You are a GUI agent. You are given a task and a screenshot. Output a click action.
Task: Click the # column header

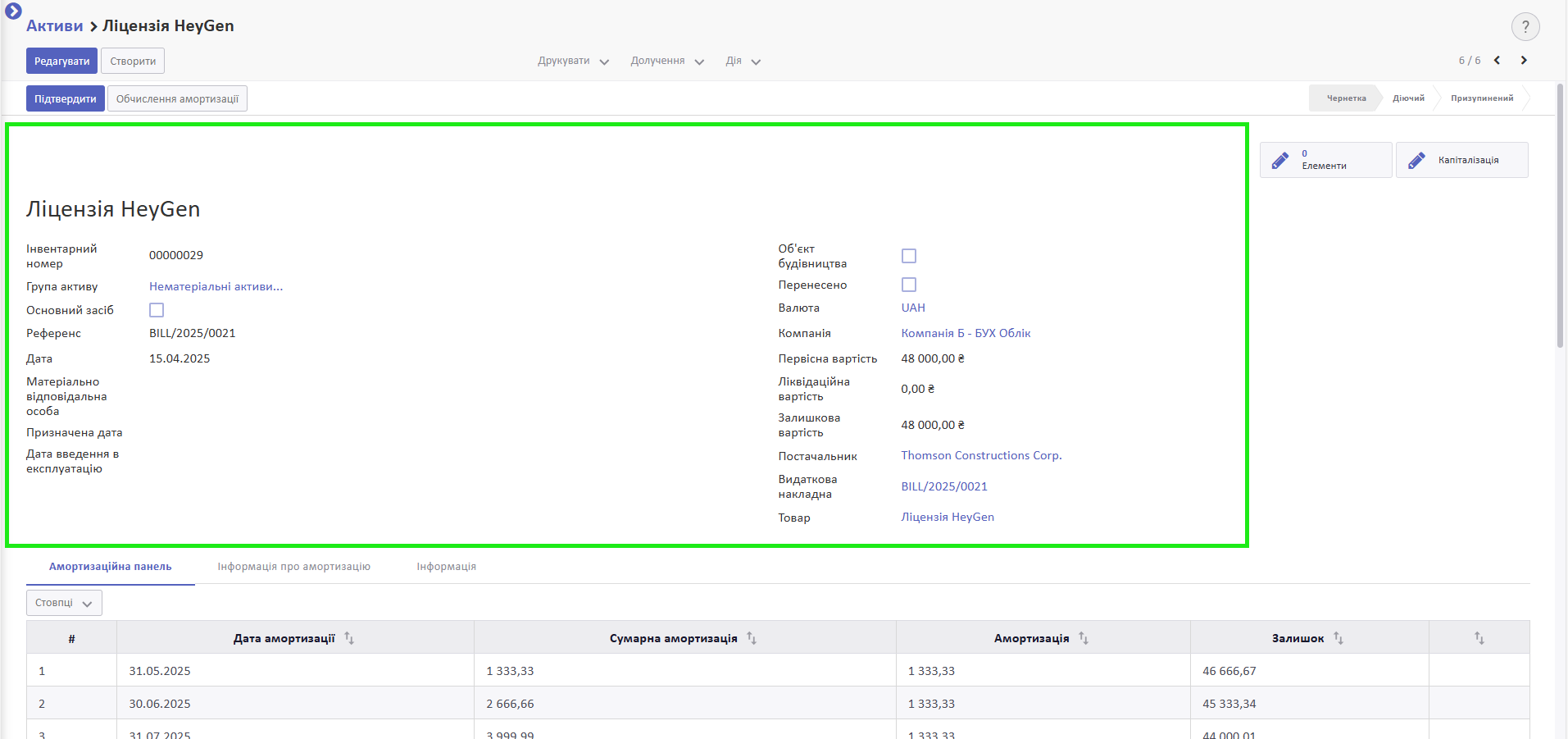coord(71,637)
